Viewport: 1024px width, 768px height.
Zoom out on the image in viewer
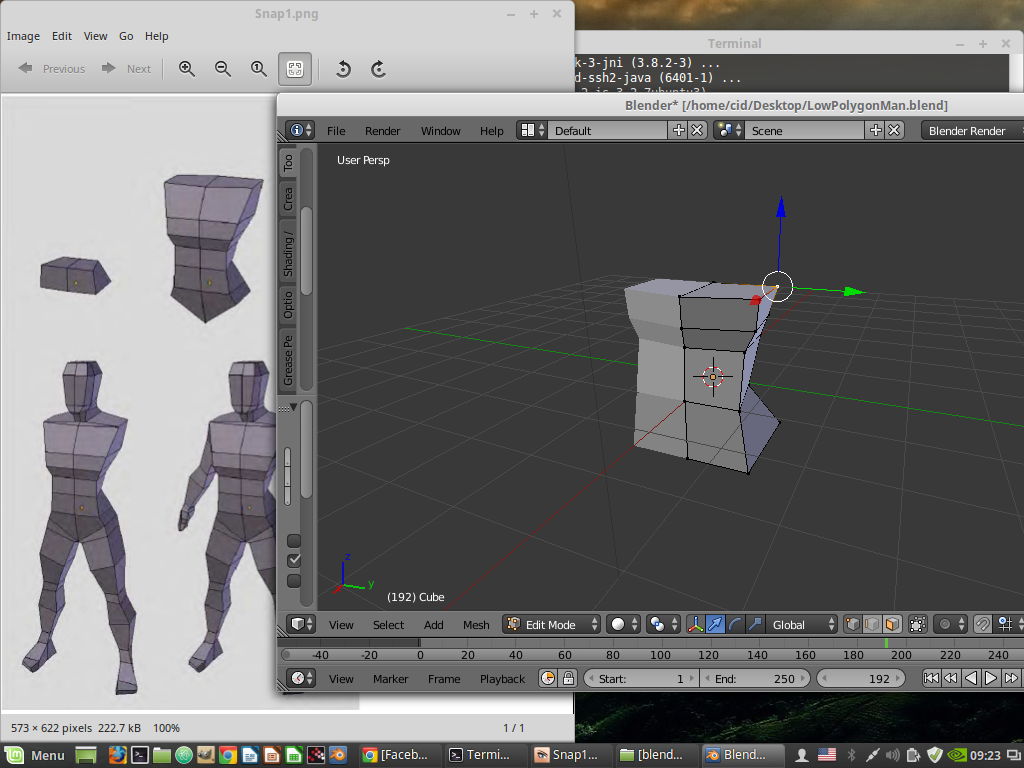tap(223, 69)
